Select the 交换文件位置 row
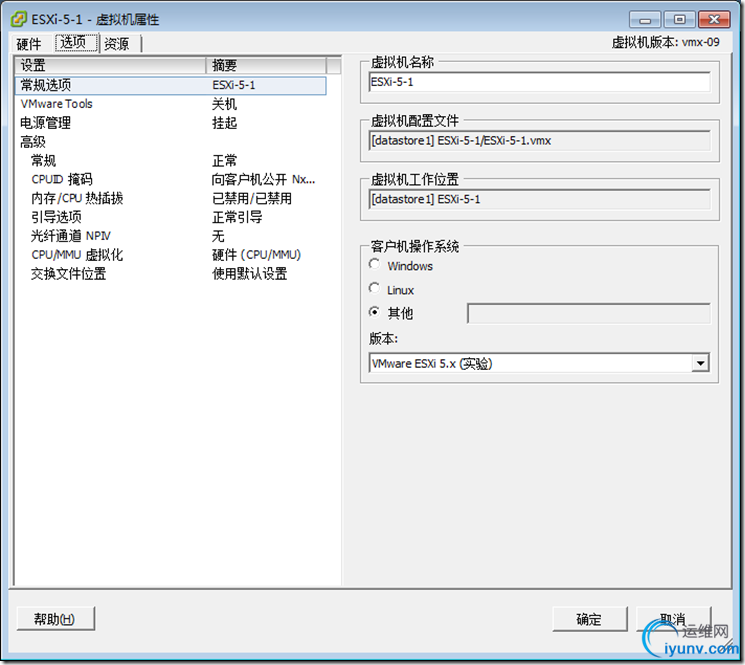 coord(171,274)
